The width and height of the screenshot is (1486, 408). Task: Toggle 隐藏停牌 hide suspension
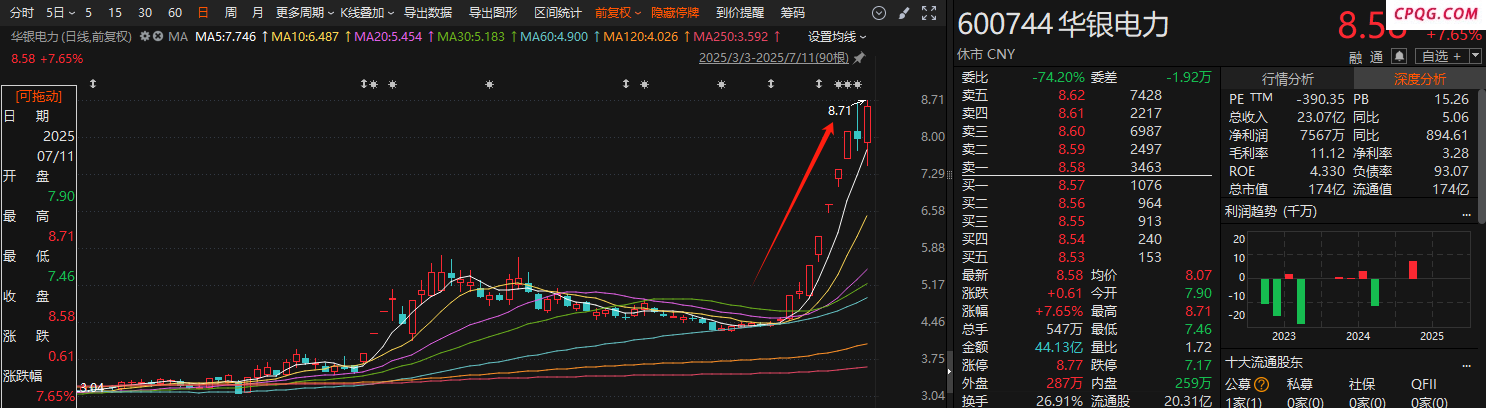point(675,13)
